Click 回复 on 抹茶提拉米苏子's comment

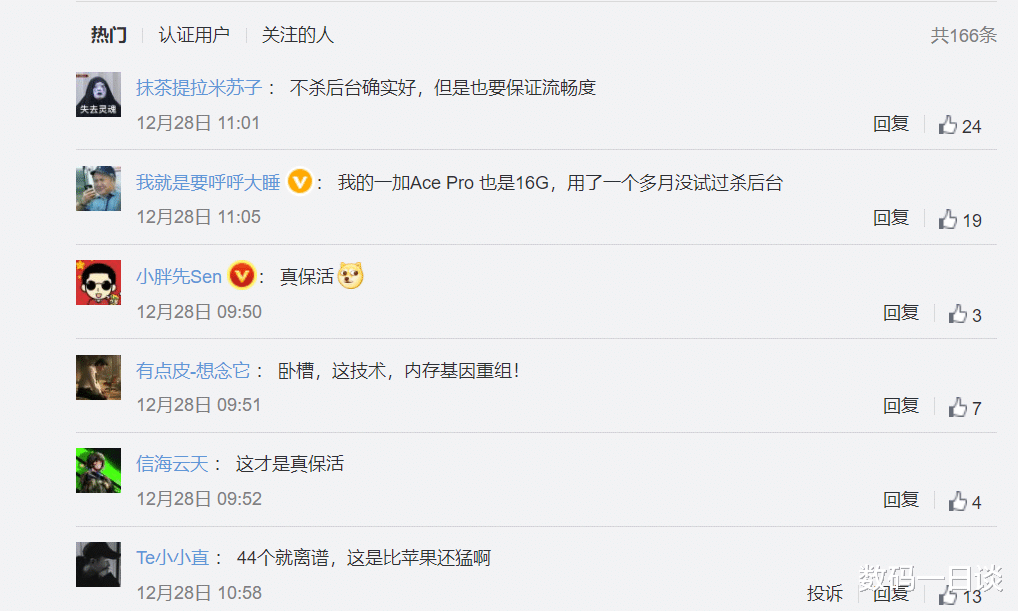point(890,124)
